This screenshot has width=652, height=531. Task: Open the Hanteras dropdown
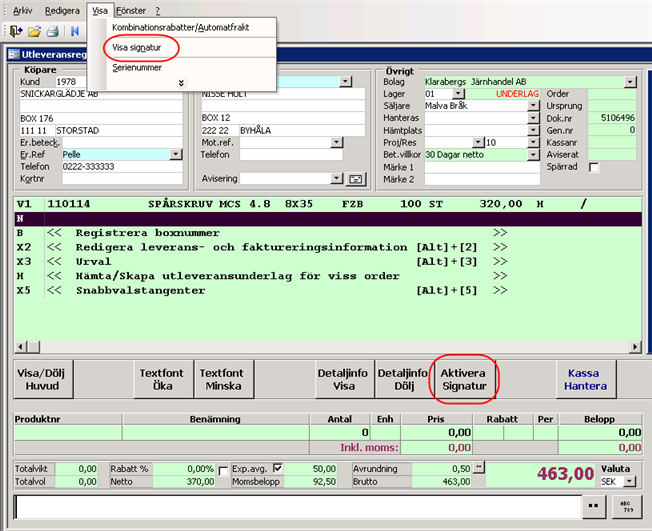533,118
